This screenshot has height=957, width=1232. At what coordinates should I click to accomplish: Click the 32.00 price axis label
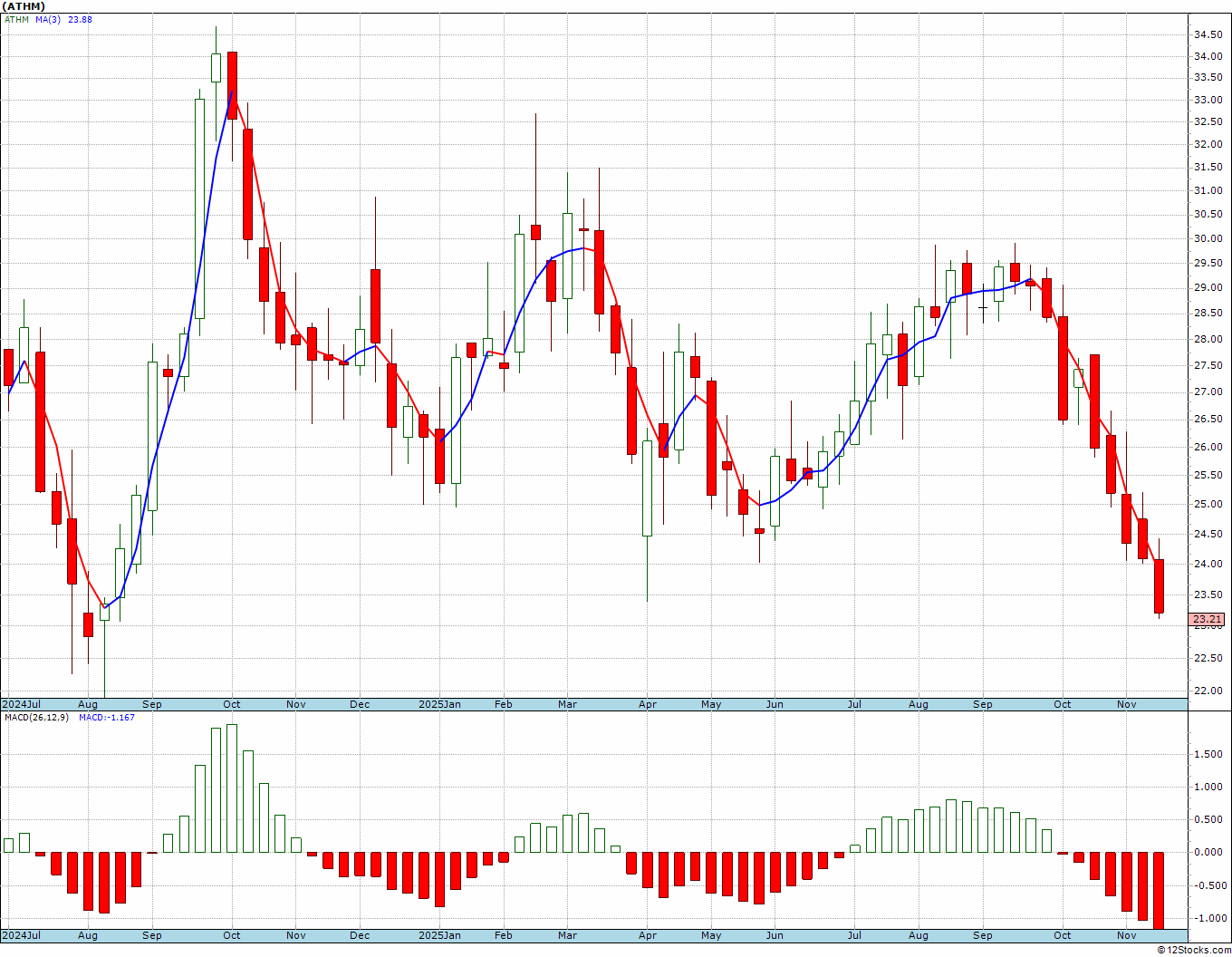tap(1207, 144)
